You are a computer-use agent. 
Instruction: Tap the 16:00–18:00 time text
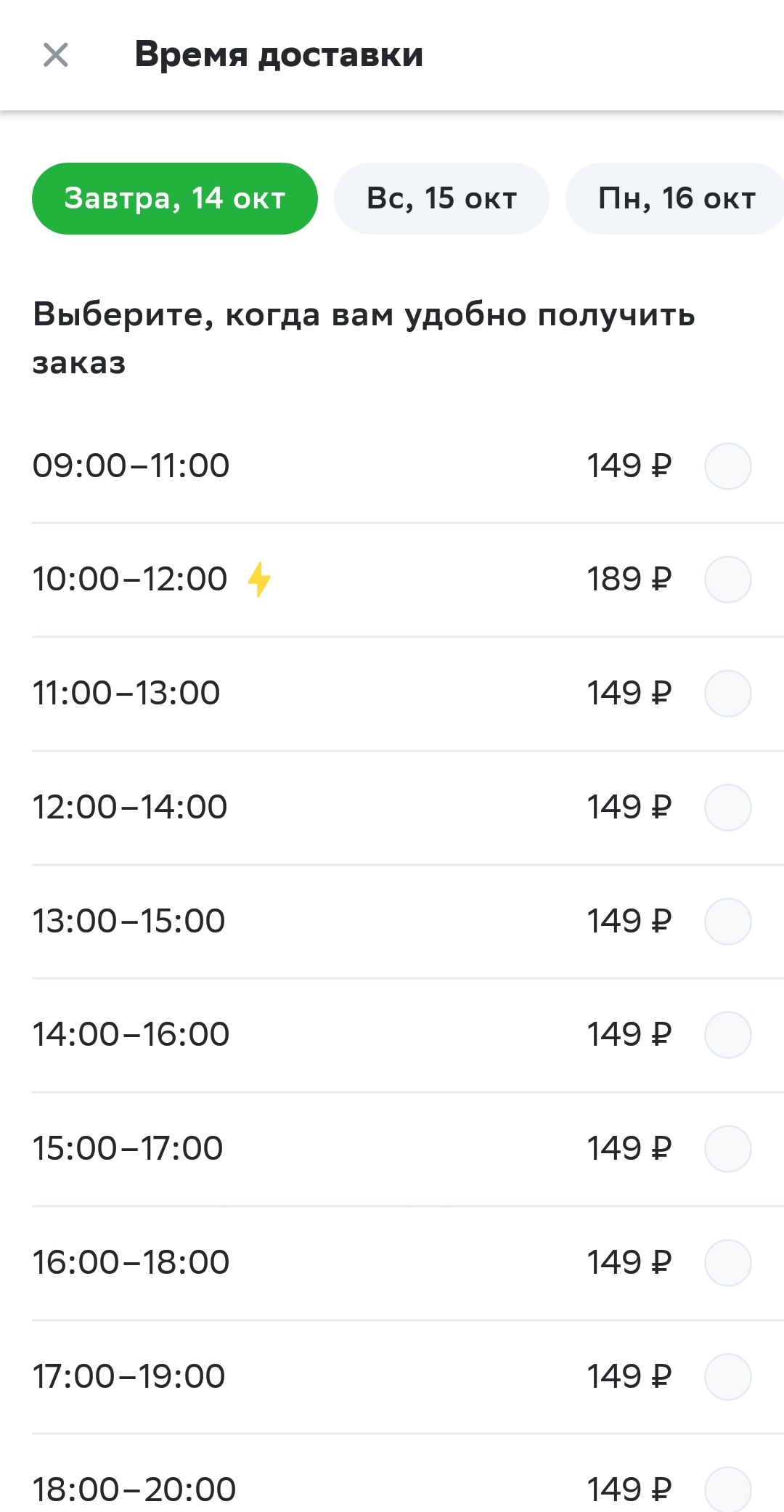coord(131,1262)
